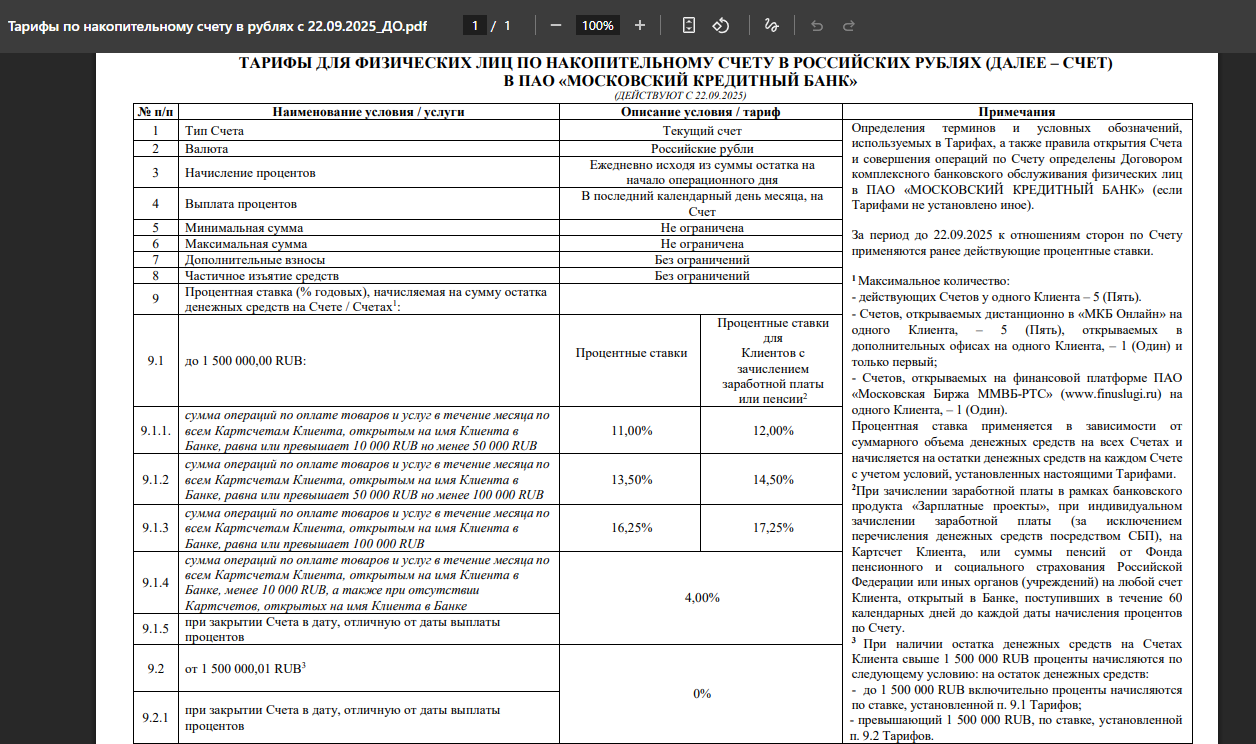Click the fit to page icon
The width and height of the screenshot is (1256, 744).
coord(689,25)
